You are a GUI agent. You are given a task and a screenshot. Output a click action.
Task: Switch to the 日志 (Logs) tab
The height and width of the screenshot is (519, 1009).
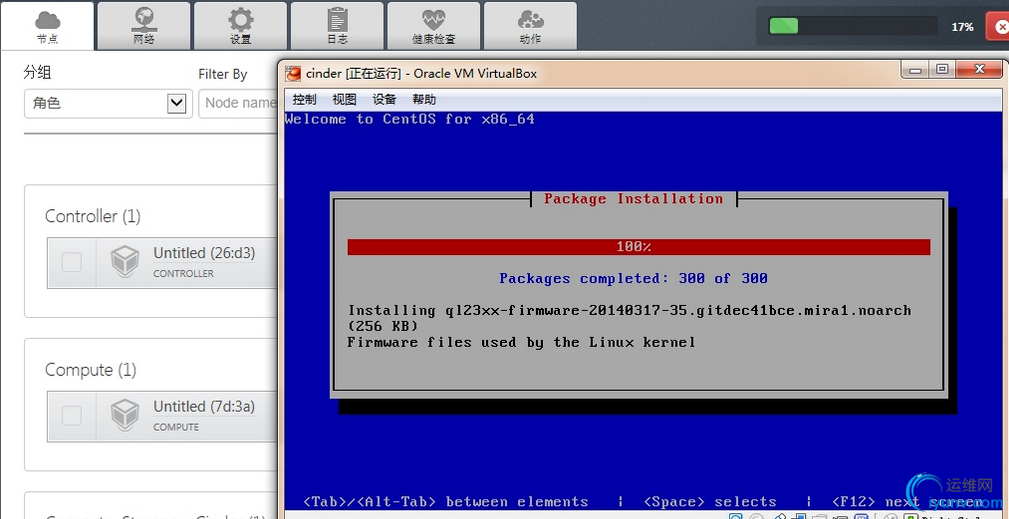click(337, 26)
